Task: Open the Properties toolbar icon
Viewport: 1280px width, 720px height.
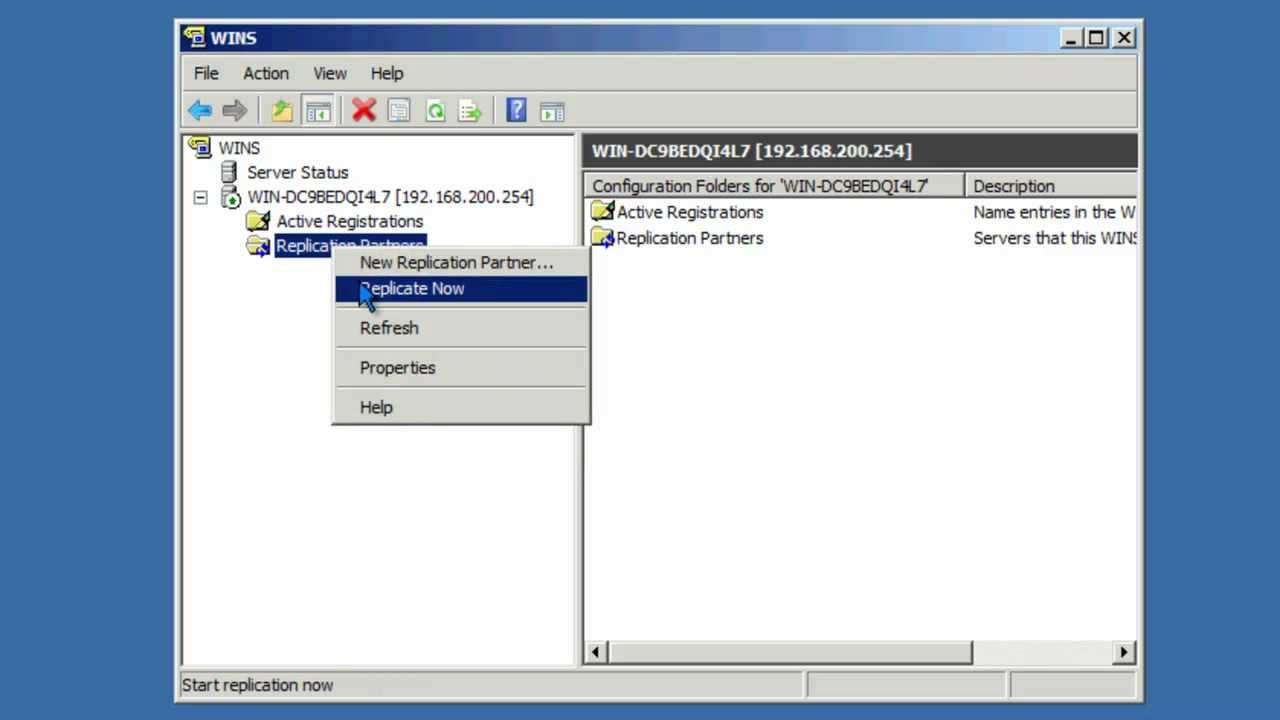Action: (x=399, y=111)
